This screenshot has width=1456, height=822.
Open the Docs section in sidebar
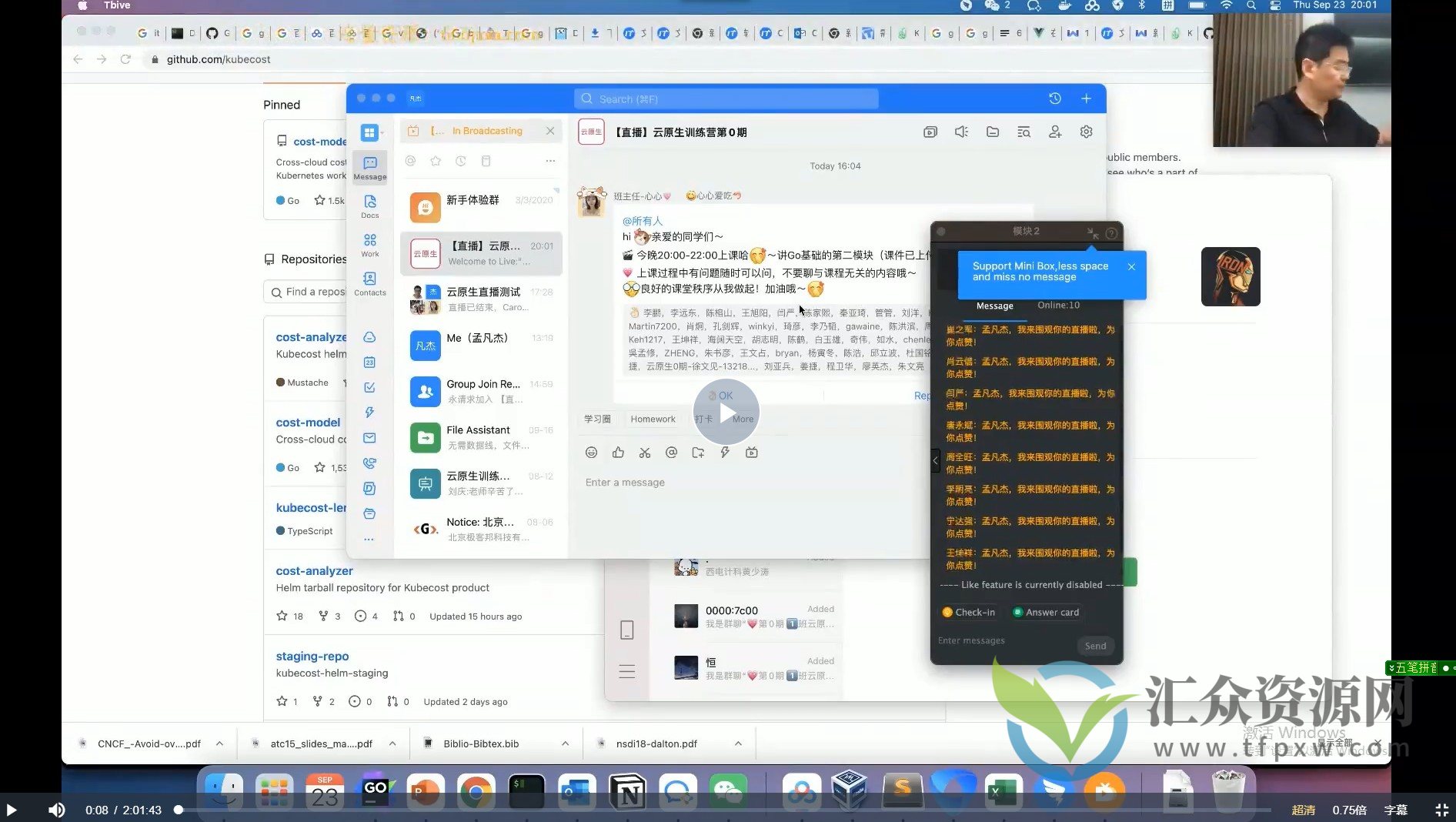[370, 205]
